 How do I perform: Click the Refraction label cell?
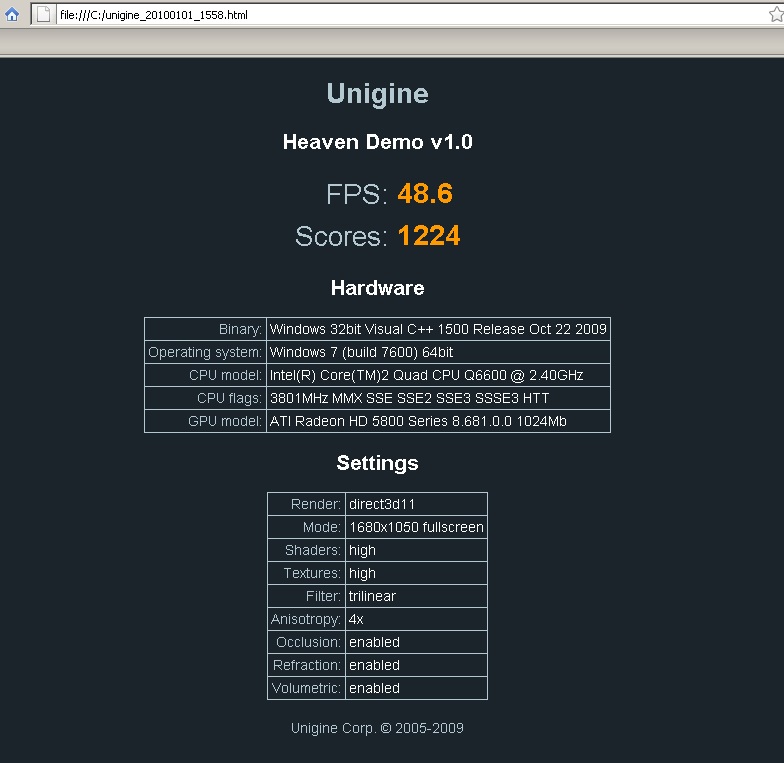pos(306,665)
